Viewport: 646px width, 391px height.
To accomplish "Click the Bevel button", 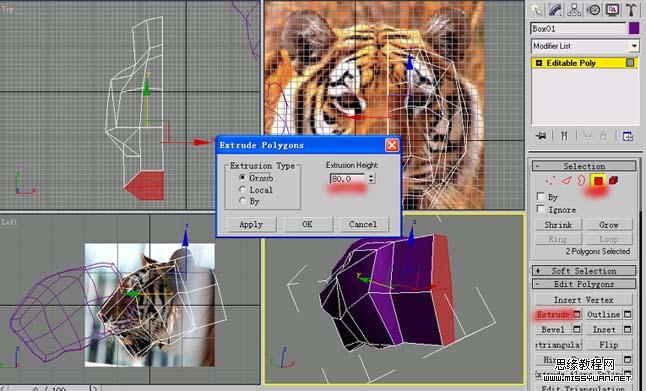I will pyautogui.click(x=553, y=329).
